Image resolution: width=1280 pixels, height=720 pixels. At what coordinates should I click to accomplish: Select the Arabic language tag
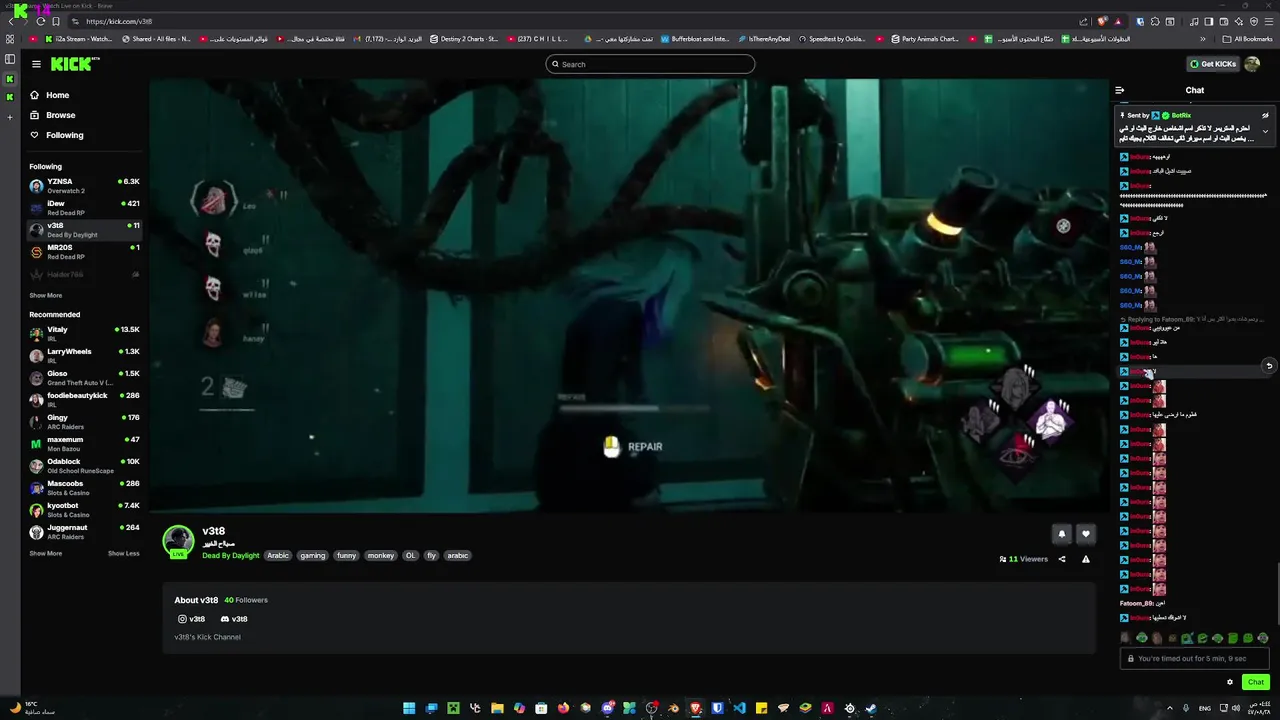coord(278,555)
